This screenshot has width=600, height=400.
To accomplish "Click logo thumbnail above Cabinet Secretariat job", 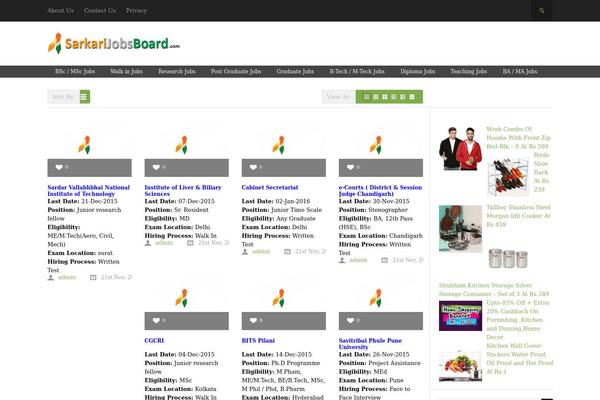I will tap(279, 145).
